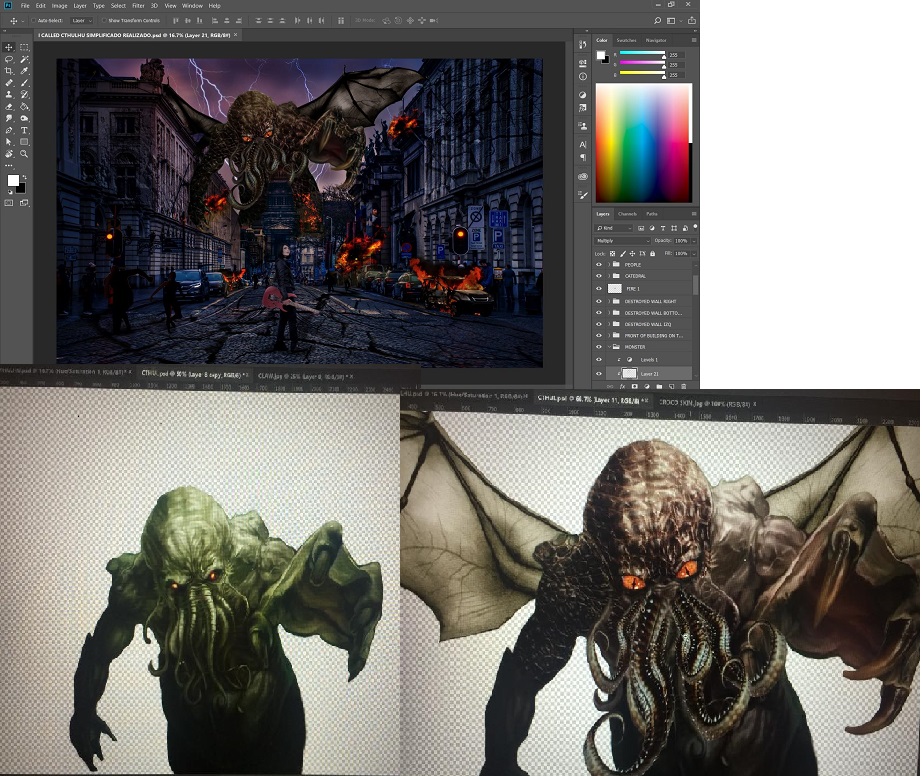Open the Character panel icon
Viewport: 922px width, 776px height.
click(x=583, y=145)
